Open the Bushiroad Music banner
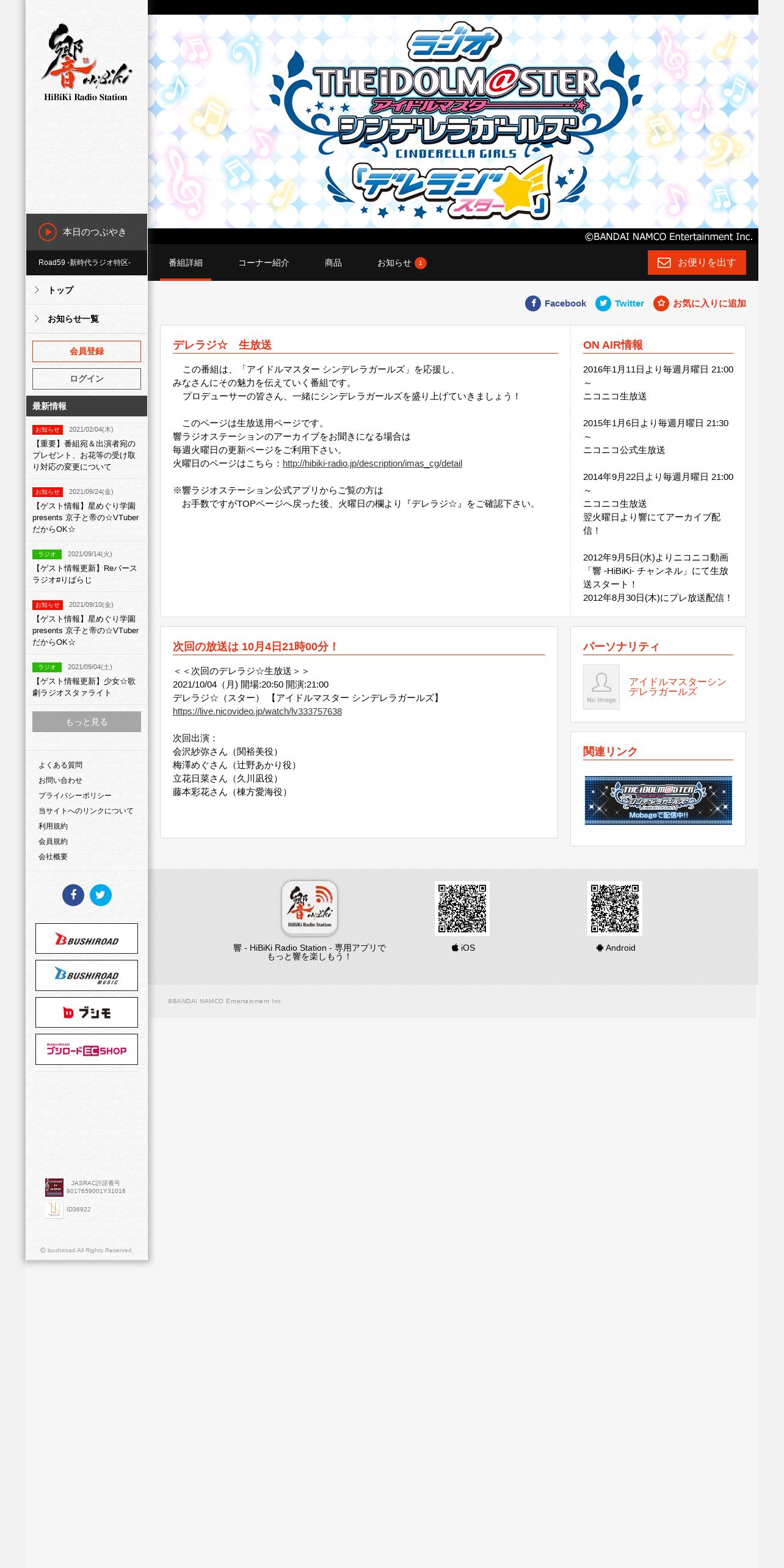 pyautogui.click(x=87, y=975)
